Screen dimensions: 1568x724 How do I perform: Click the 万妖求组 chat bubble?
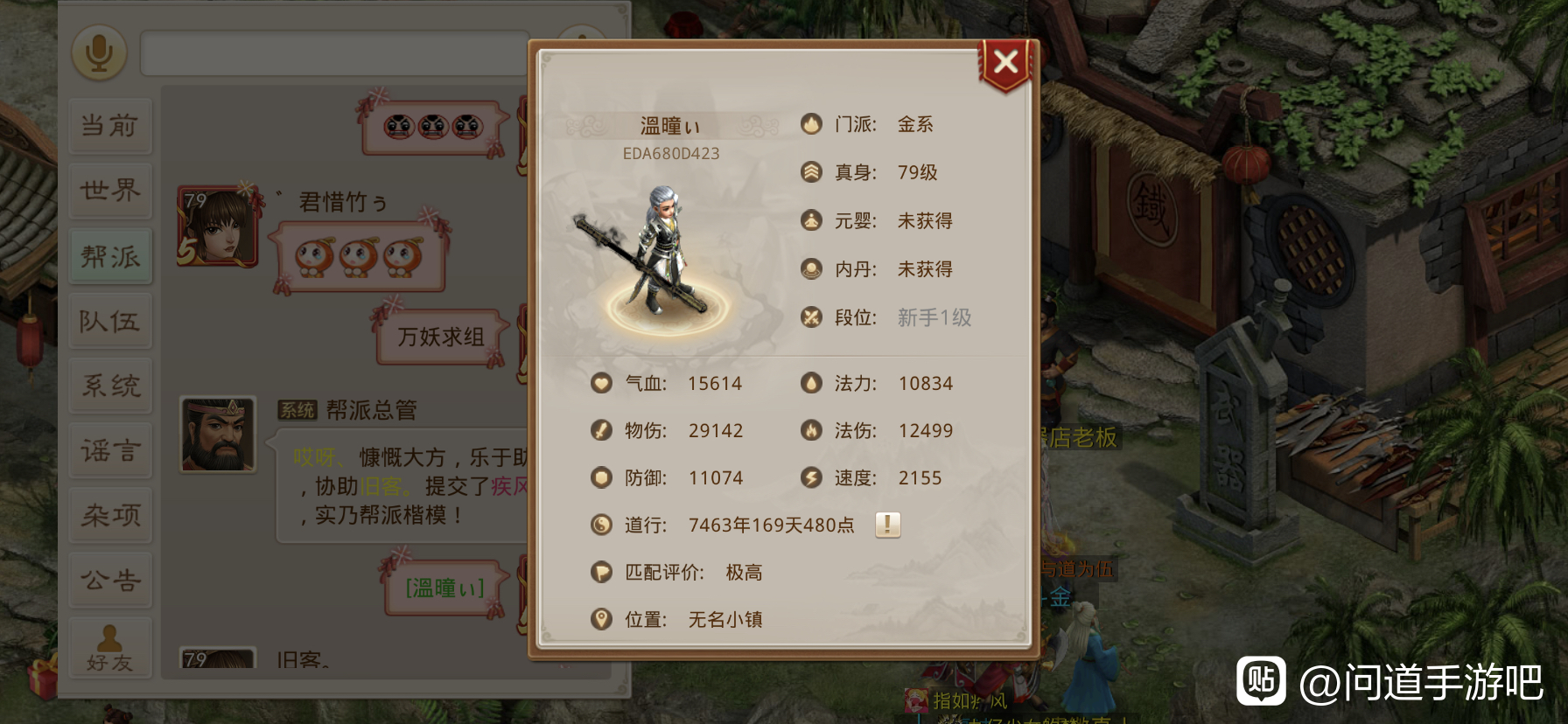(442, 337)
